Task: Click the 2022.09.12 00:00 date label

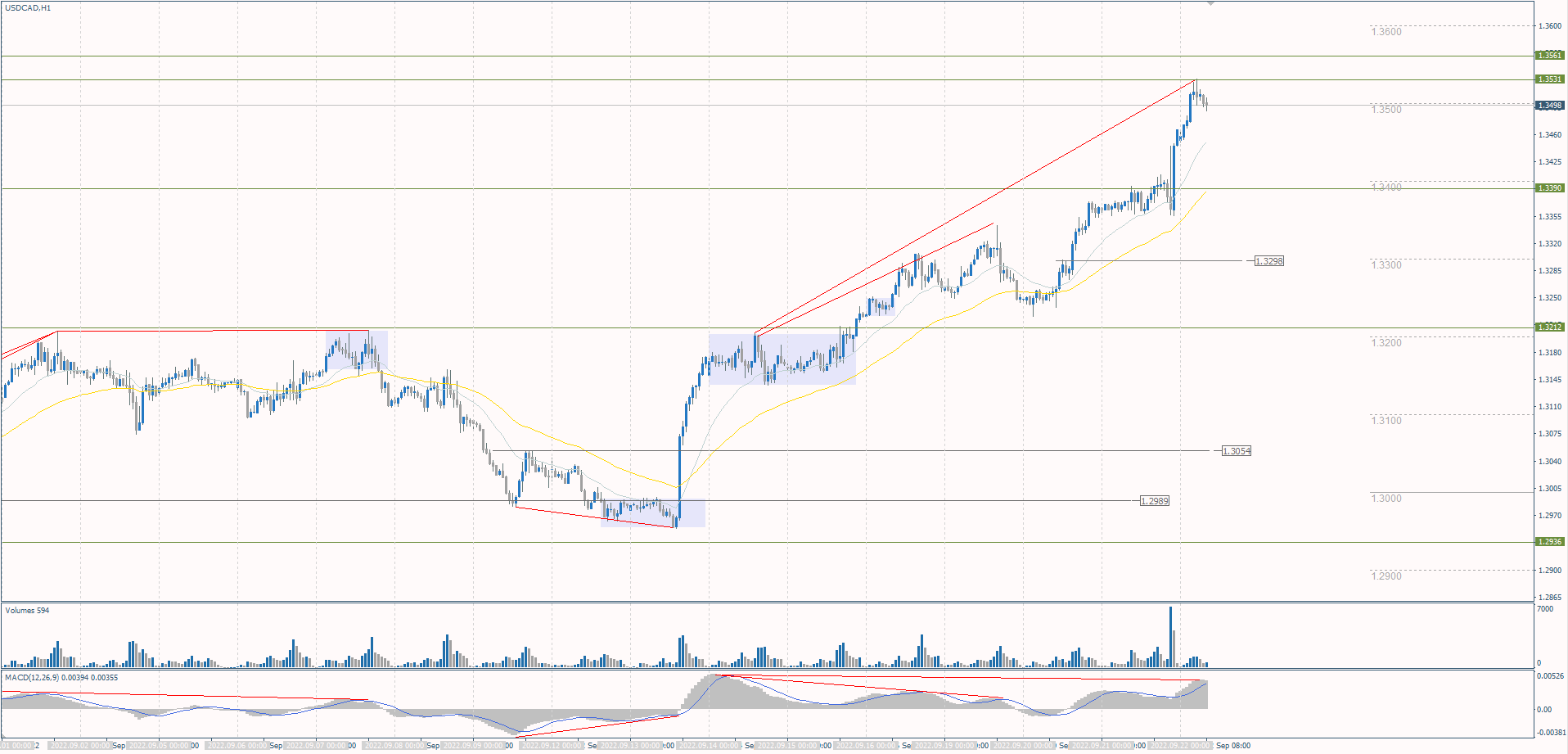Action: [552, 746]
